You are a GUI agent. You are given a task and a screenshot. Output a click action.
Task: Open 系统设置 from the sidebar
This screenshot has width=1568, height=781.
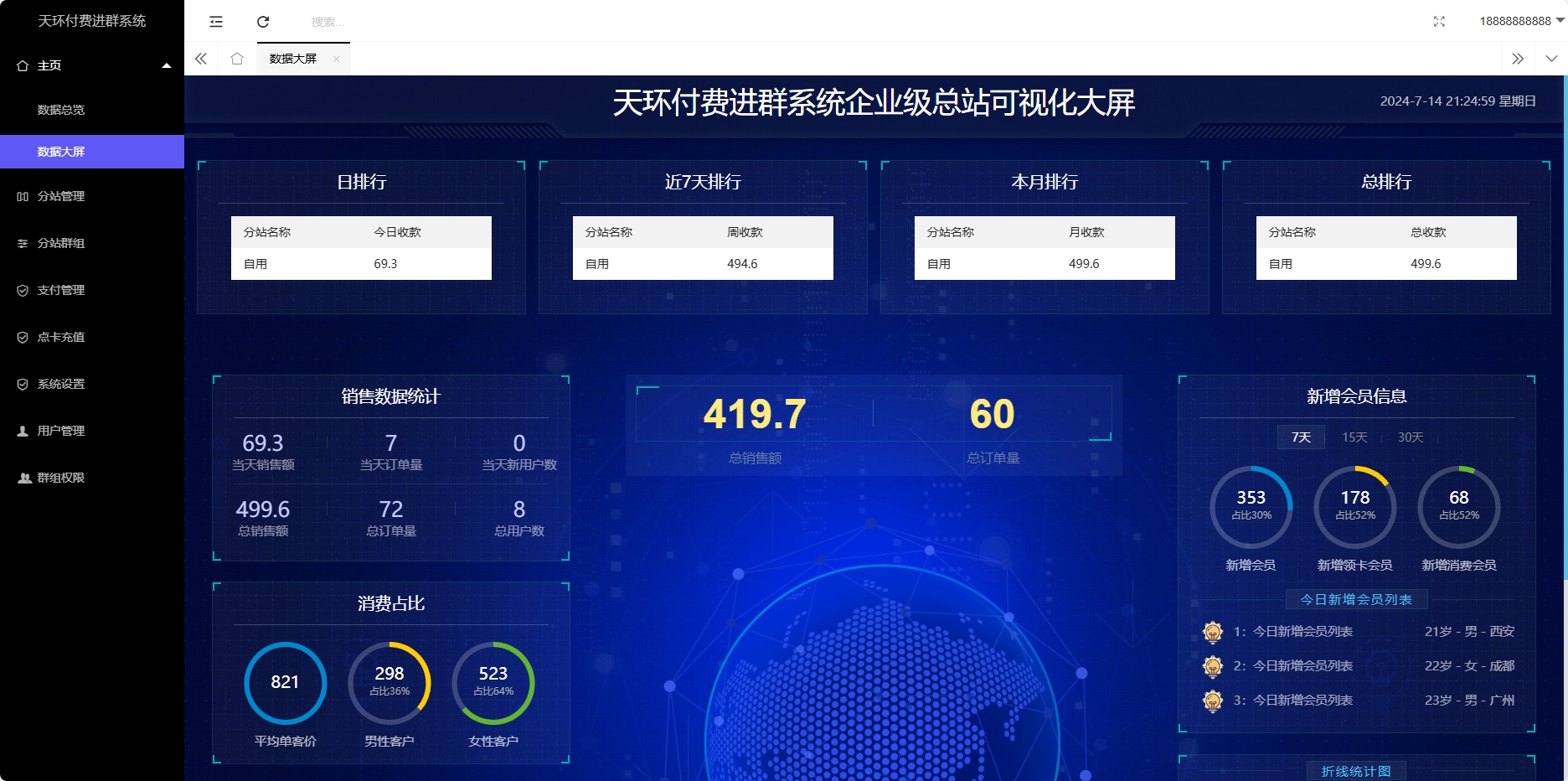59,384
